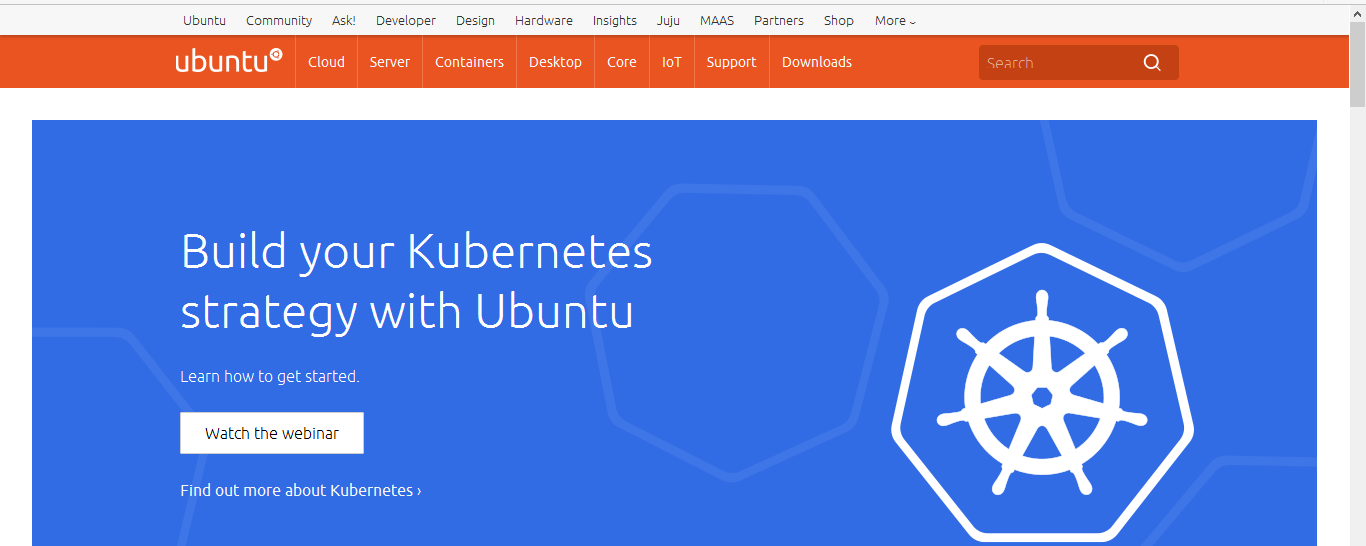Open the Insights link

(x=614, y=20)
